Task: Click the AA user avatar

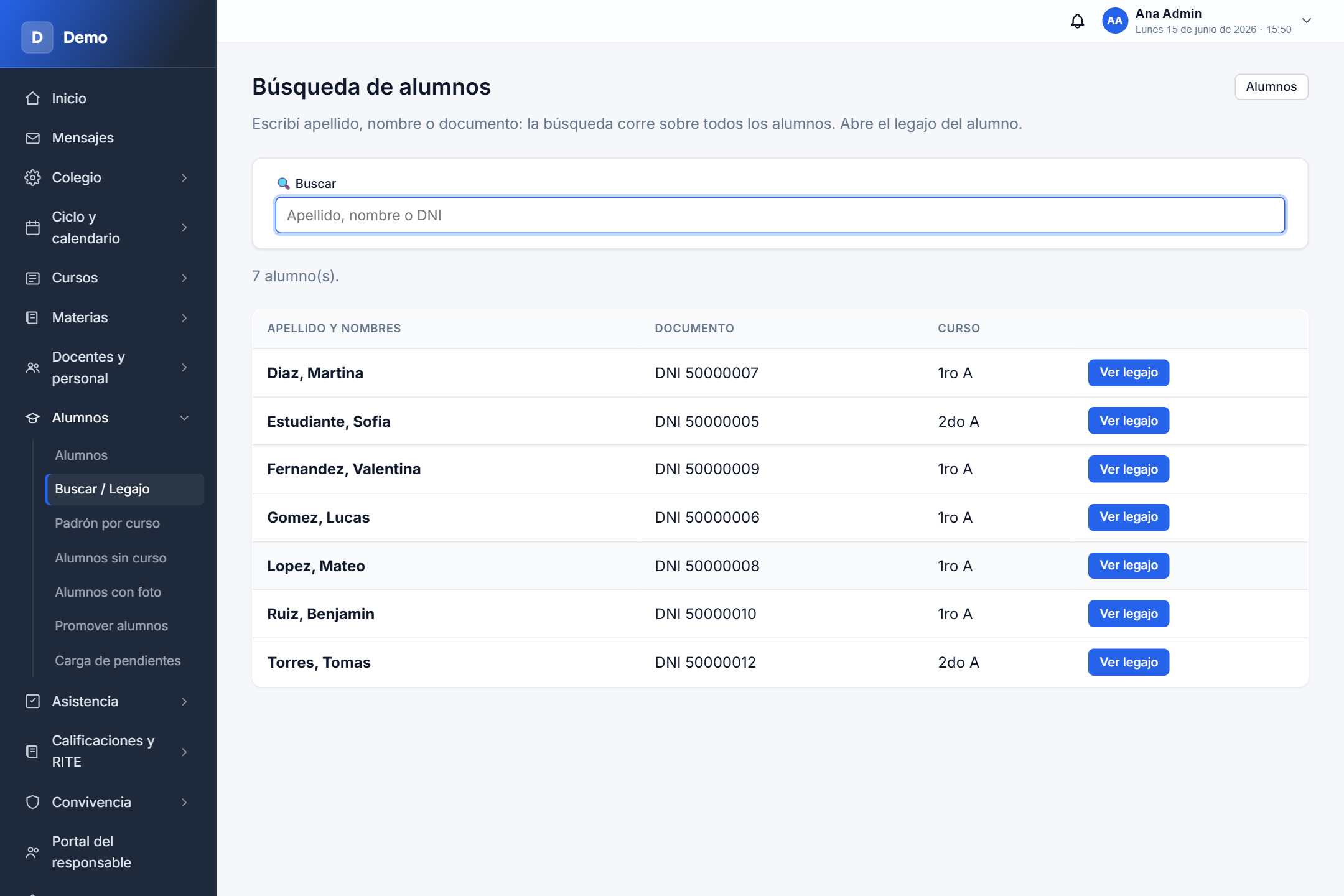Action: [x=1114, y=21]
